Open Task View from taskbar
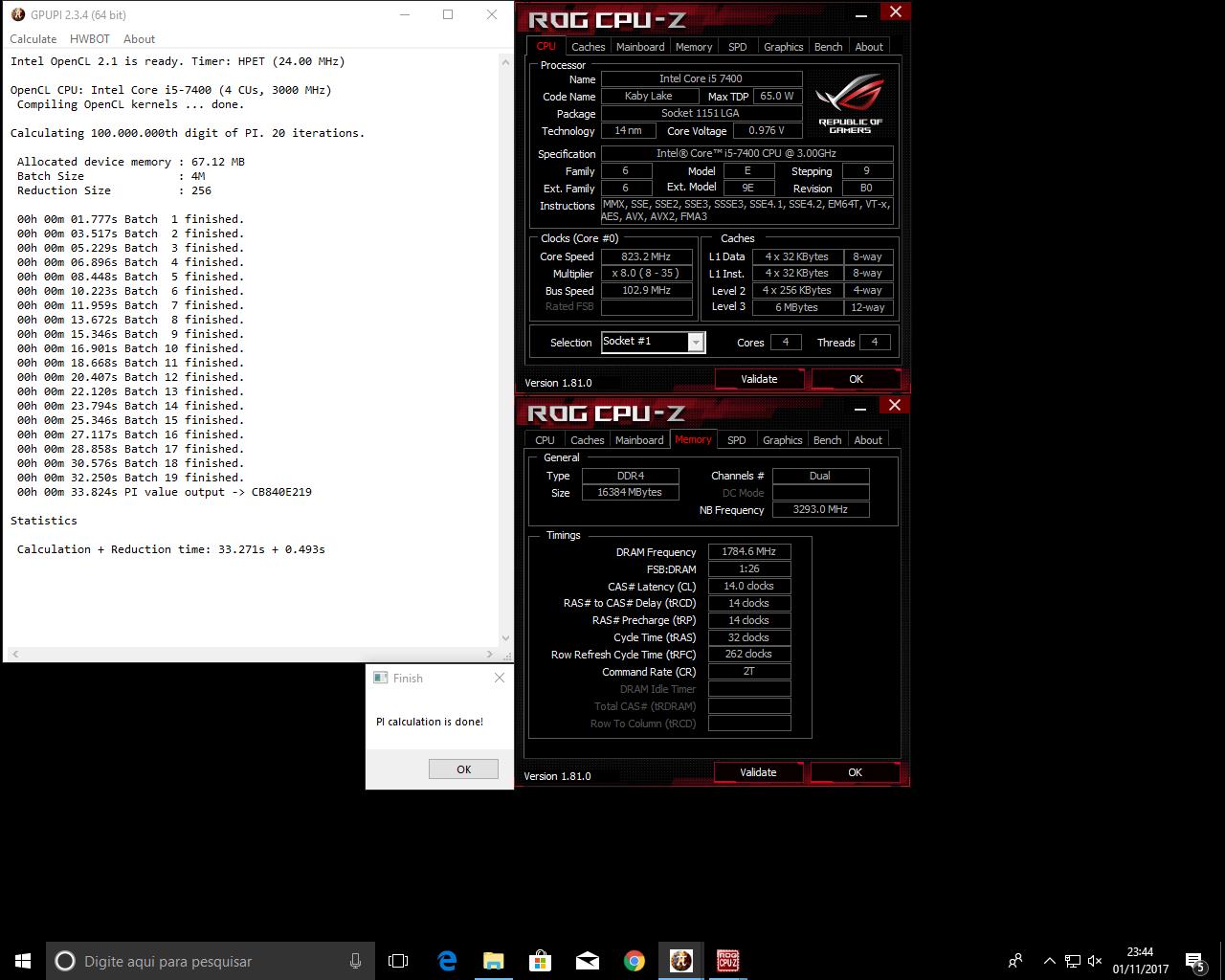 (398, 961)
